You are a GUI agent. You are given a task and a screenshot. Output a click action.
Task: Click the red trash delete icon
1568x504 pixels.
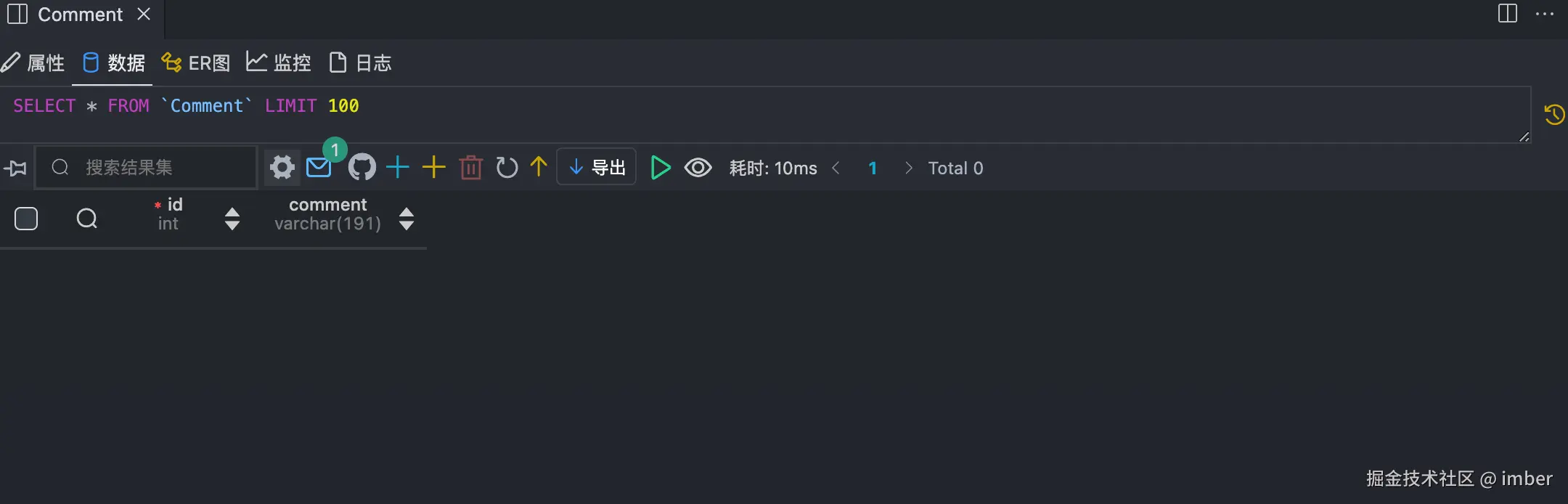point(470,168)
